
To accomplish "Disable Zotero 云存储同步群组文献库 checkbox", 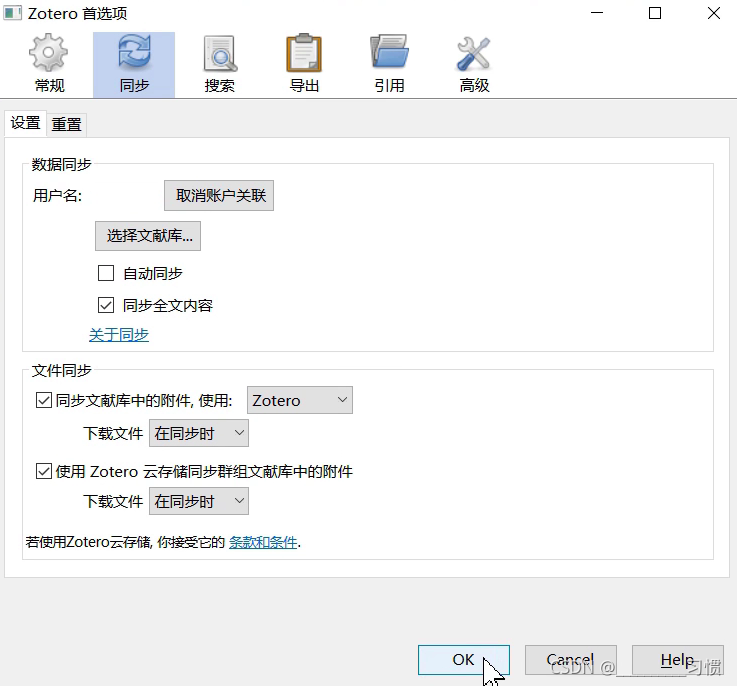I will [43, 471].
